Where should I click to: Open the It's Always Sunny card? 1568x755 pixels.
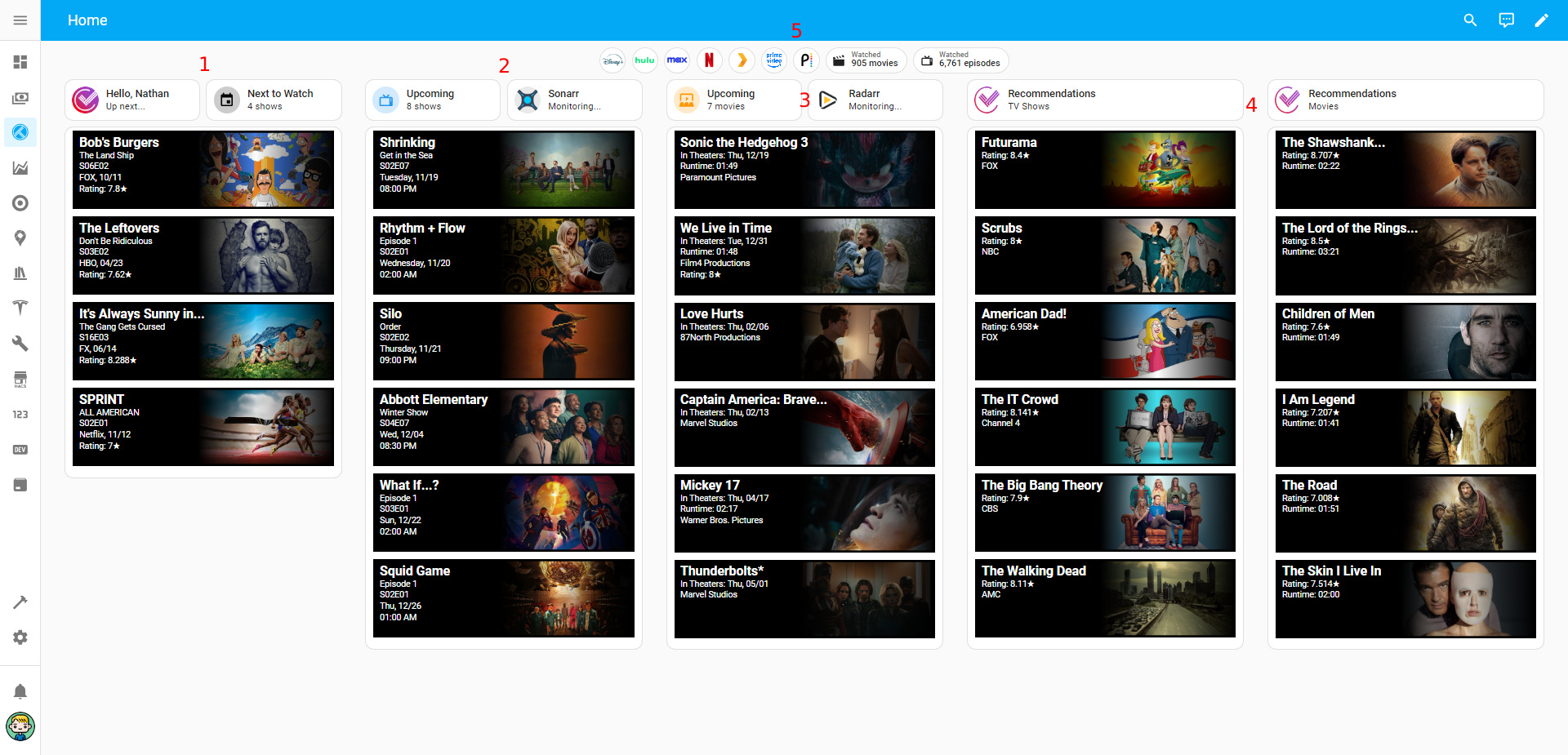(203, 341)
